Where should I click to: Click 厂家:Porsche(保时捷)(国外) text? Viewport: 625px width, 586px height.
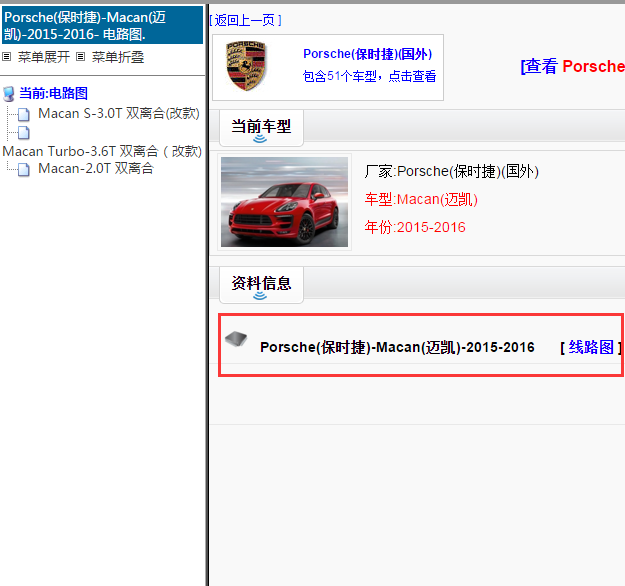coord(452,171)
